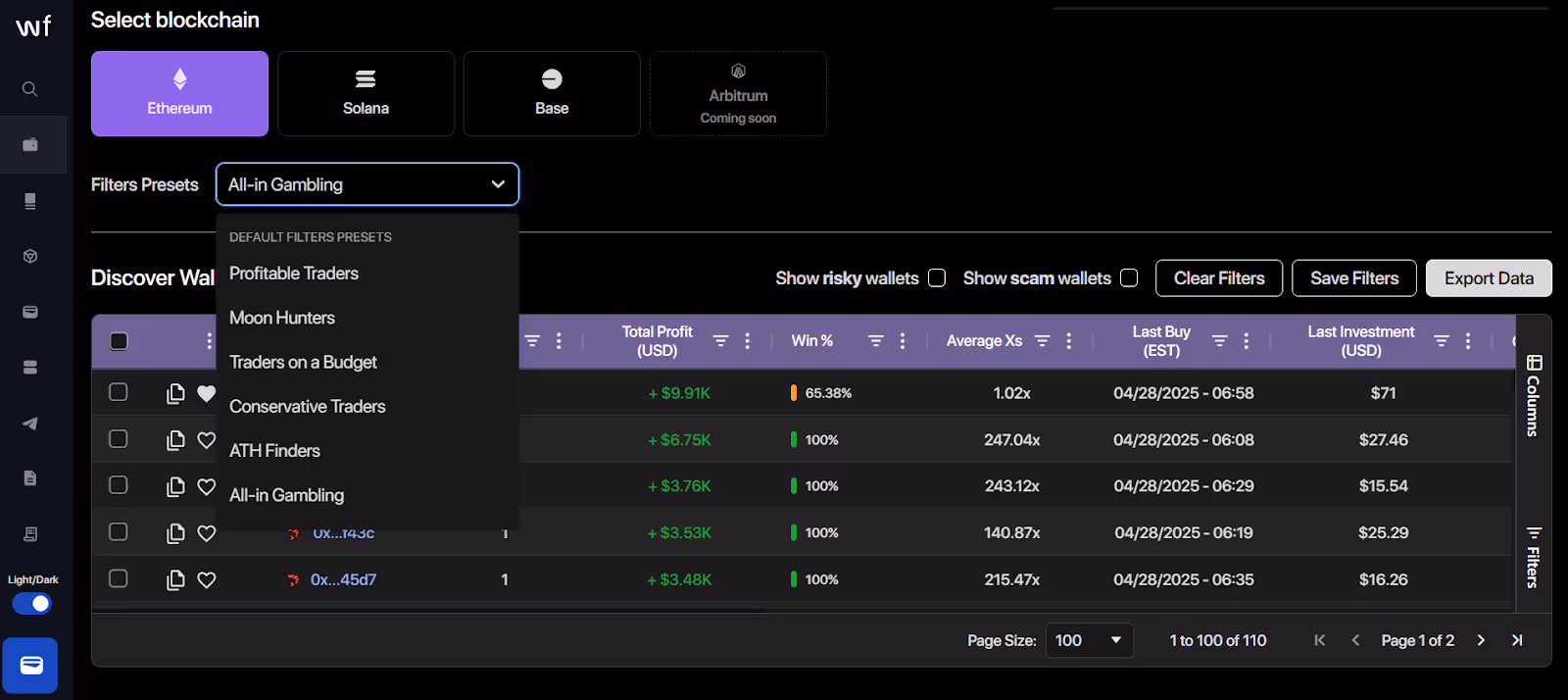Click the 247.04x Average Xs value
Image resolution: width=1568 pixels, height=700 pixels.
coord(1011,440)
